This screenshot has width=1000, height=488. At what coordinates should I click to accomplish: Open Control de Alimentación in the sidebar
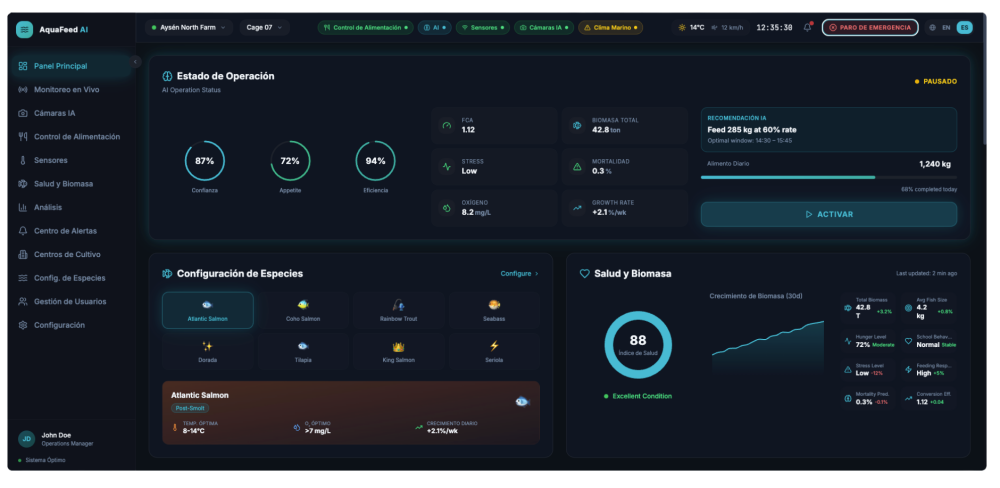[x=70, y=137]
